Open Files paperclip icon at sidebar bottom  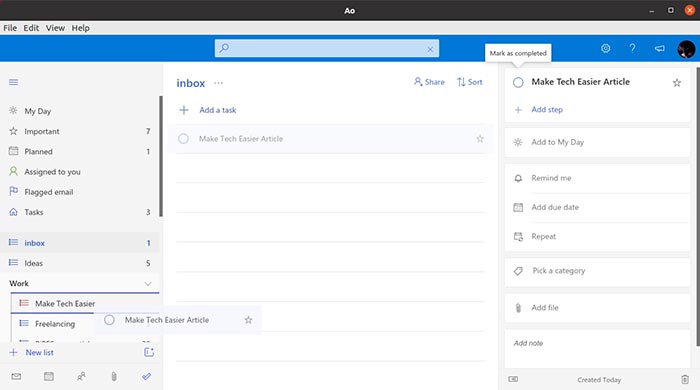[114, 377]
